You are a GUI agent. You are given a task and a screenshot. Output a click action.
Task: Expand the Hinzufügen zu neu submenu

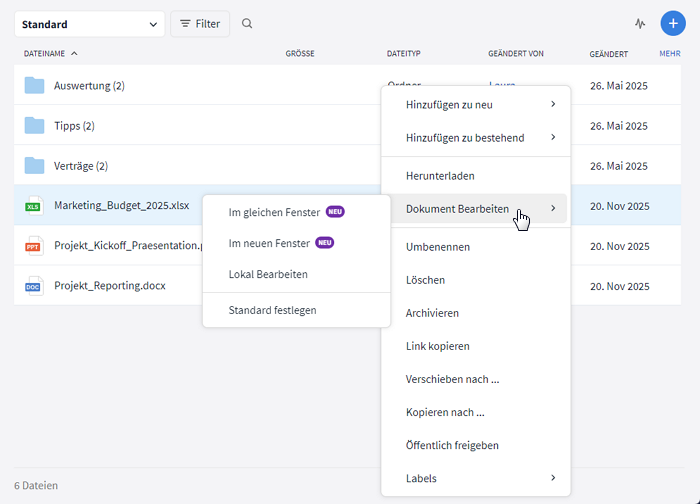coord(475,105)
